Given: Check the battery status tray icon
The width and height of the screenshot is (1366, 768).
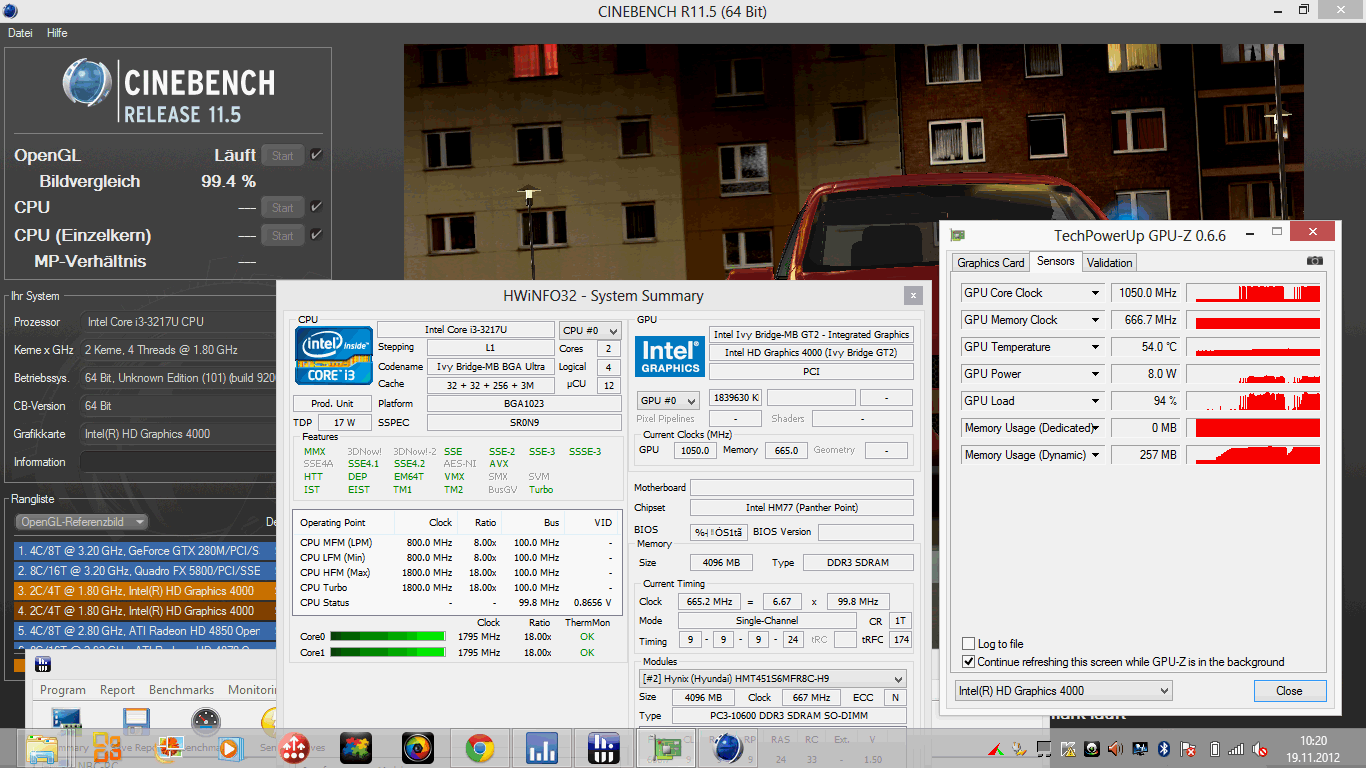Looking at the screenshot, I should [x=1215, y=748].
